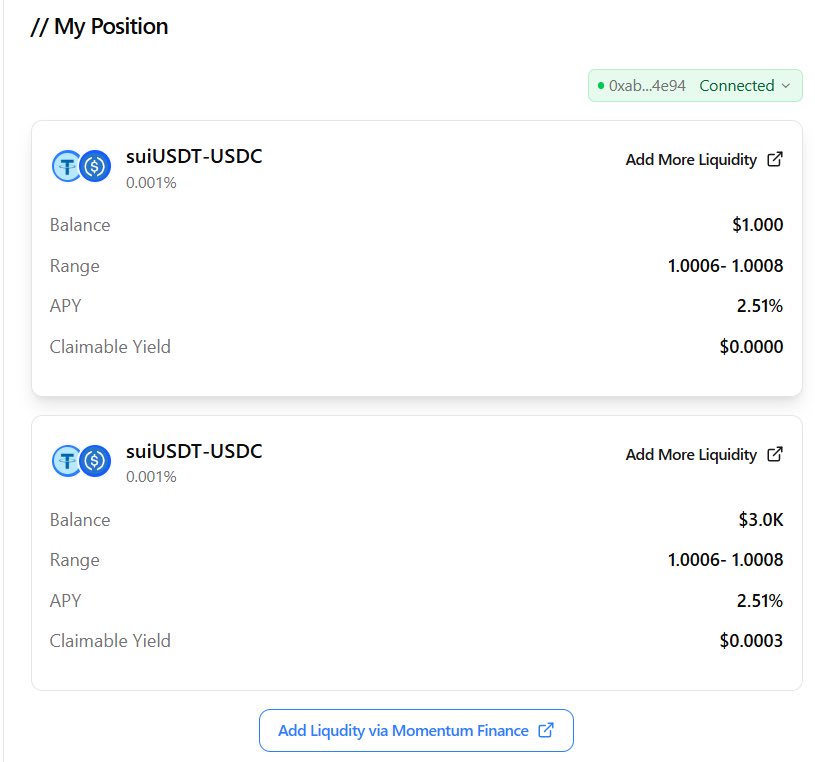
Task: Select the second suiUSDT-USDC pool title
Action: tap(194, 451)
